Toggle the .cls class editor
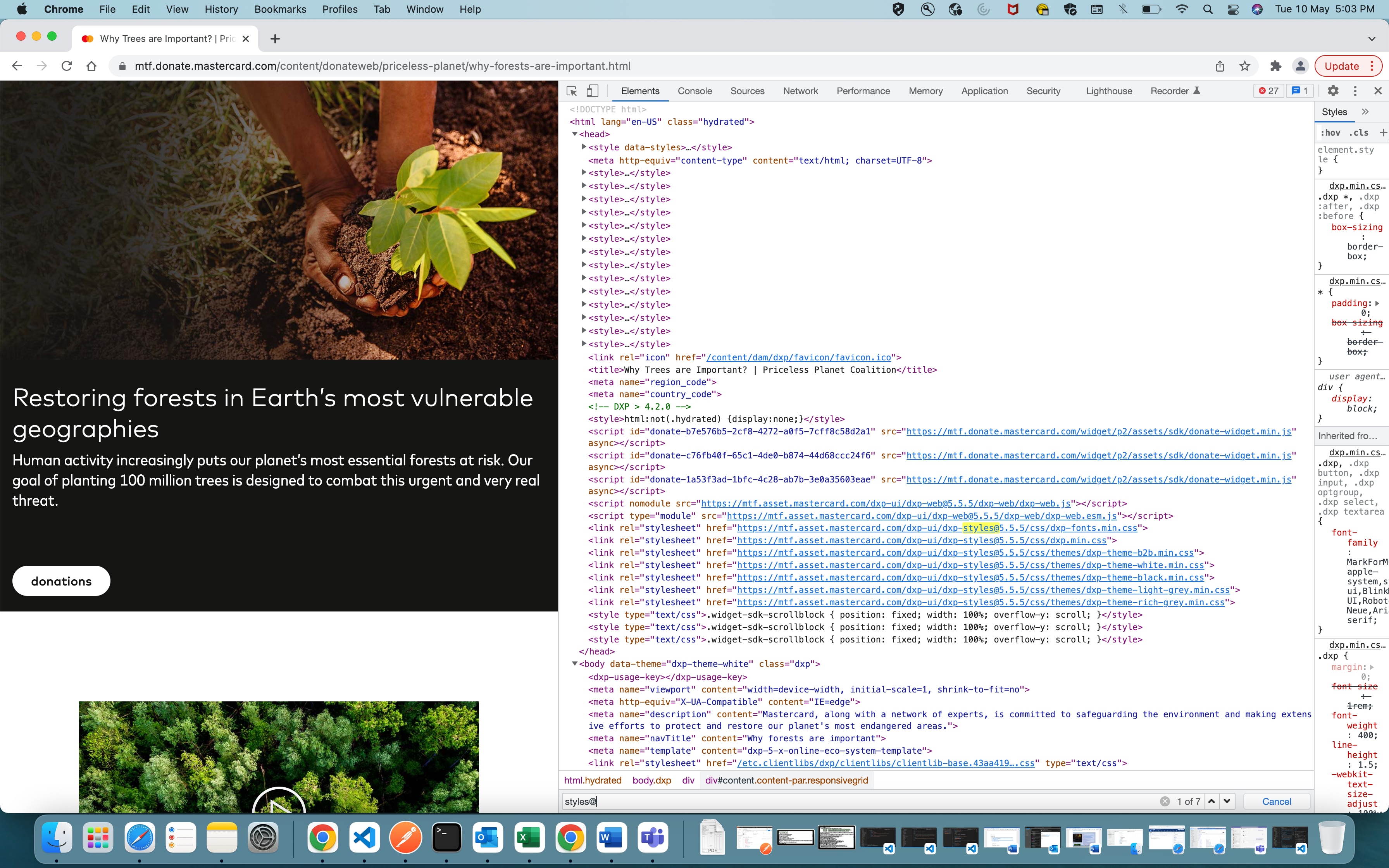Viewport: 1389px width, 868px height. [x=1359, y=133]
